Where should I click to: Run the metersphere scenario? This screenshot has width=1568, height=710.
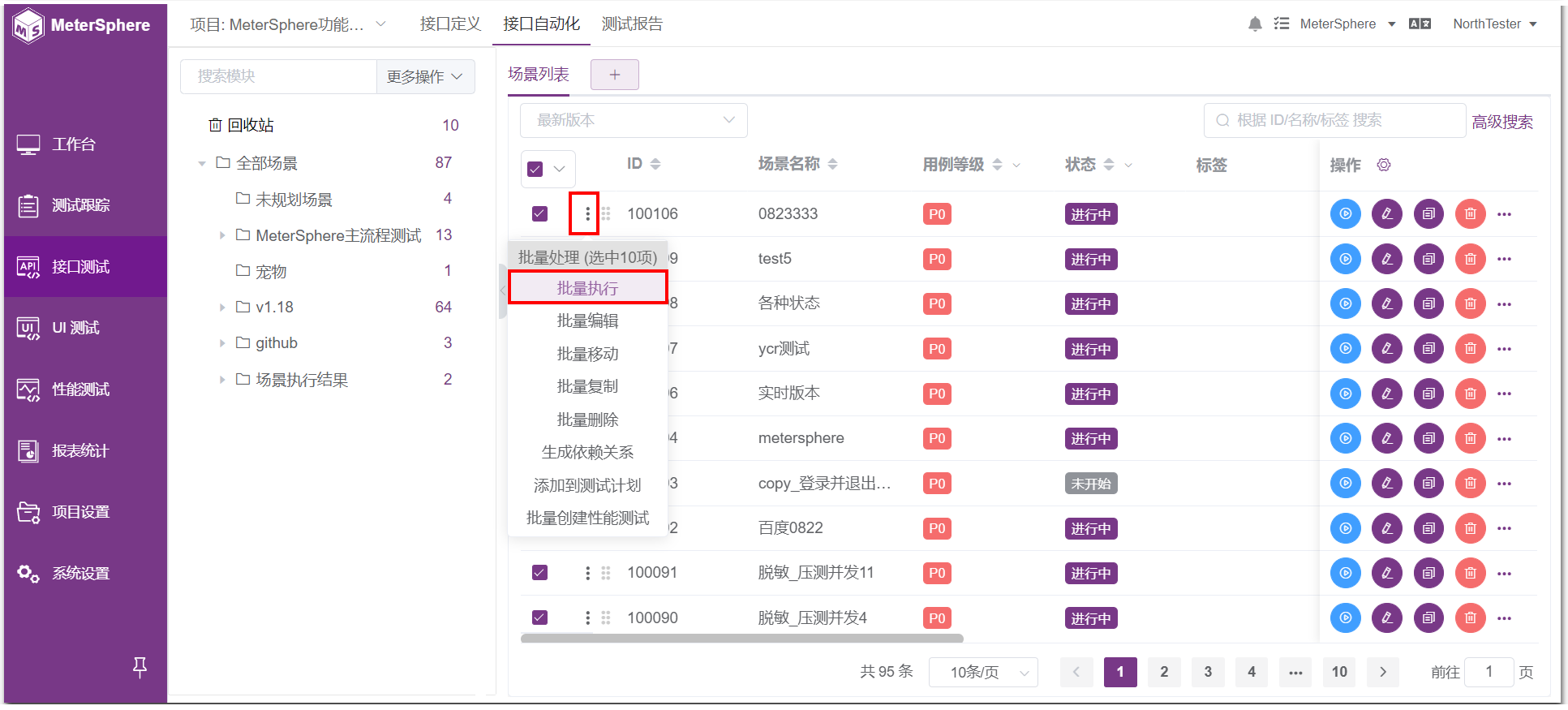(x=1346, y=438)
